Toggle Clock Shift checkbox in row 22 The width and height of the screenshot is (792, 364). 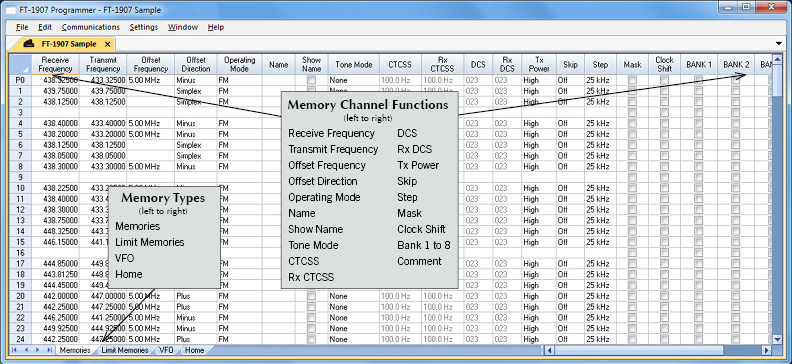pos(664,318)
